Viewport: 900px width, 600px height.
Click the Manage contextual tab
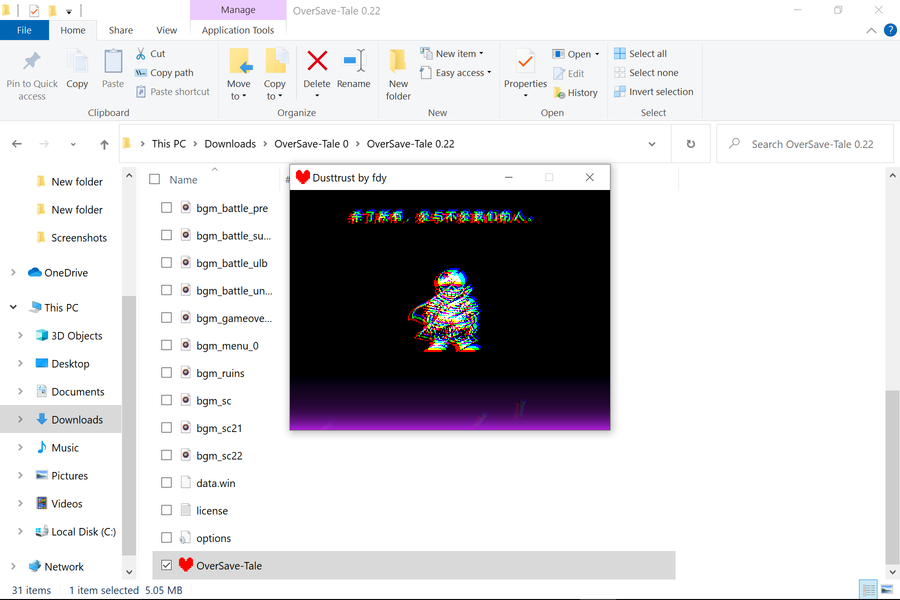click(238, 10)
